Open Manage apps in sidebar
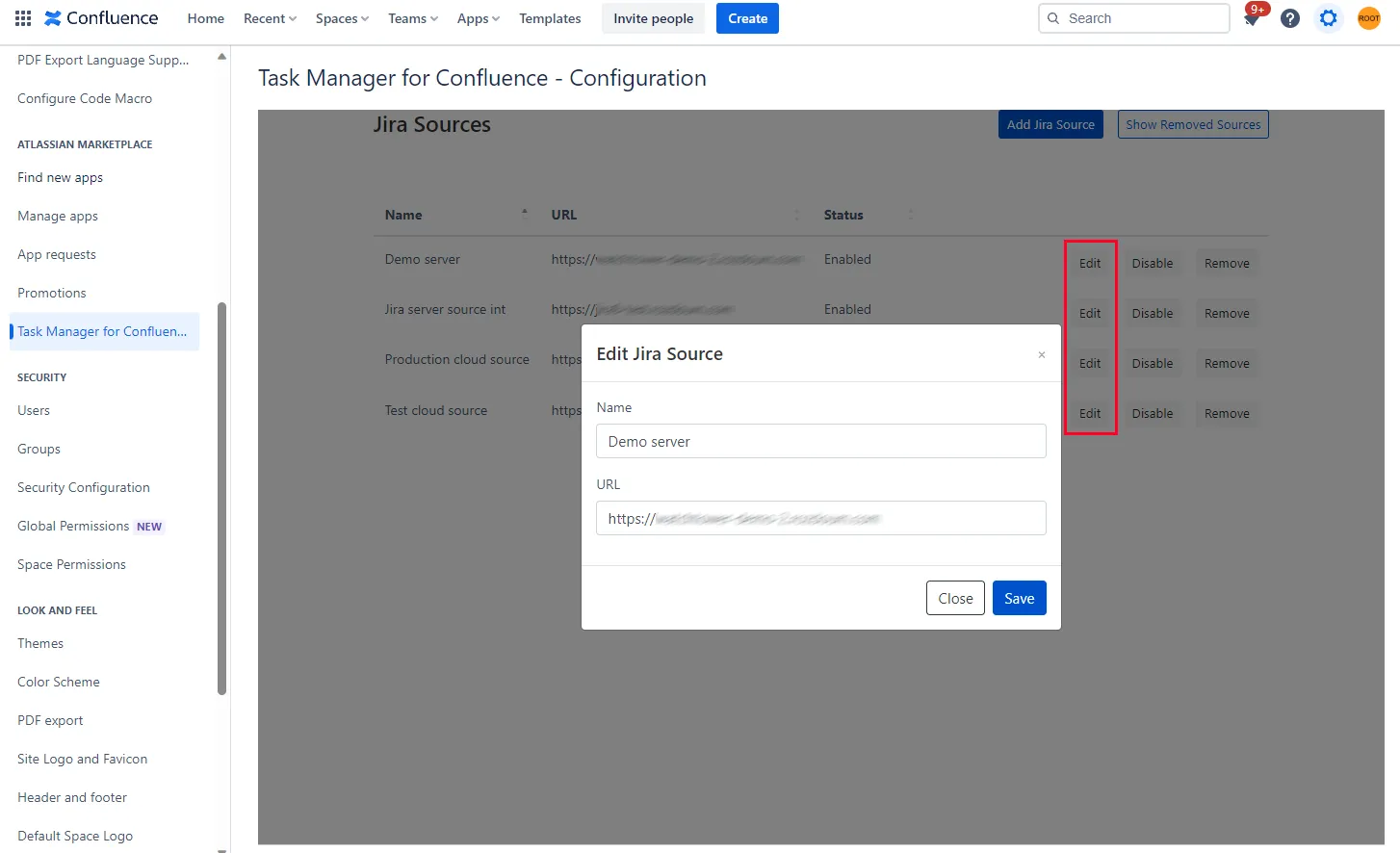This screenshot has width=1400, height=853. (58, 216)
